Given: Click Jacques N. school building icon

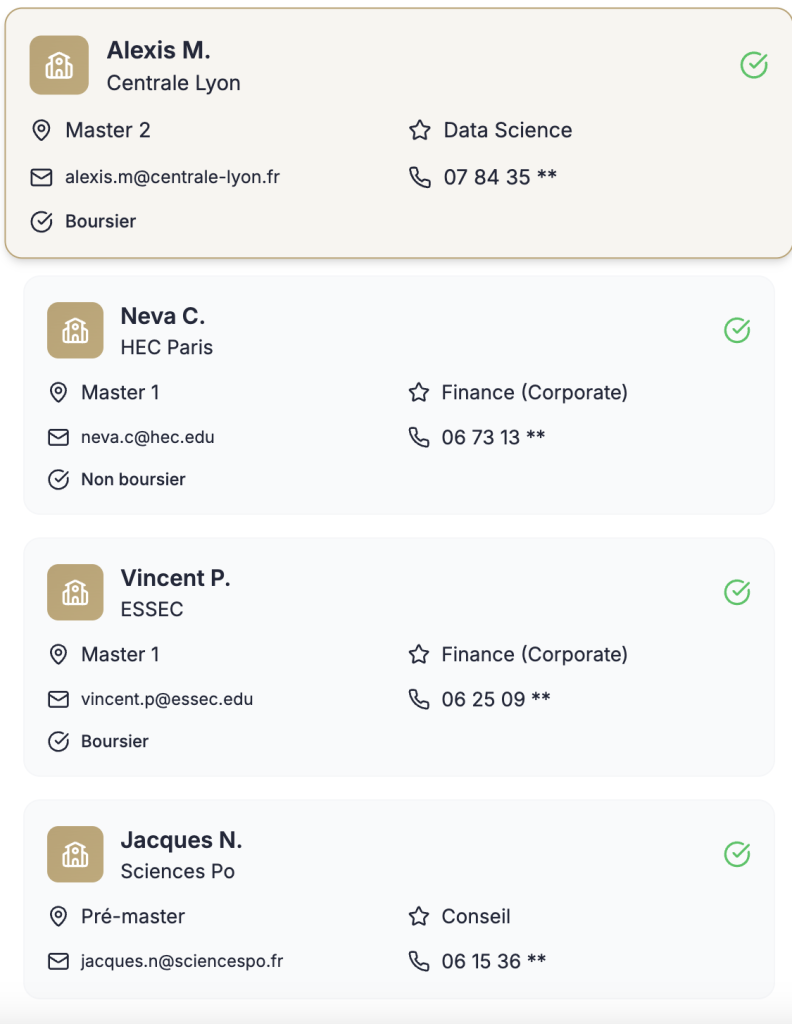Looking at the screenshot, I should click(x=75, y=854).
